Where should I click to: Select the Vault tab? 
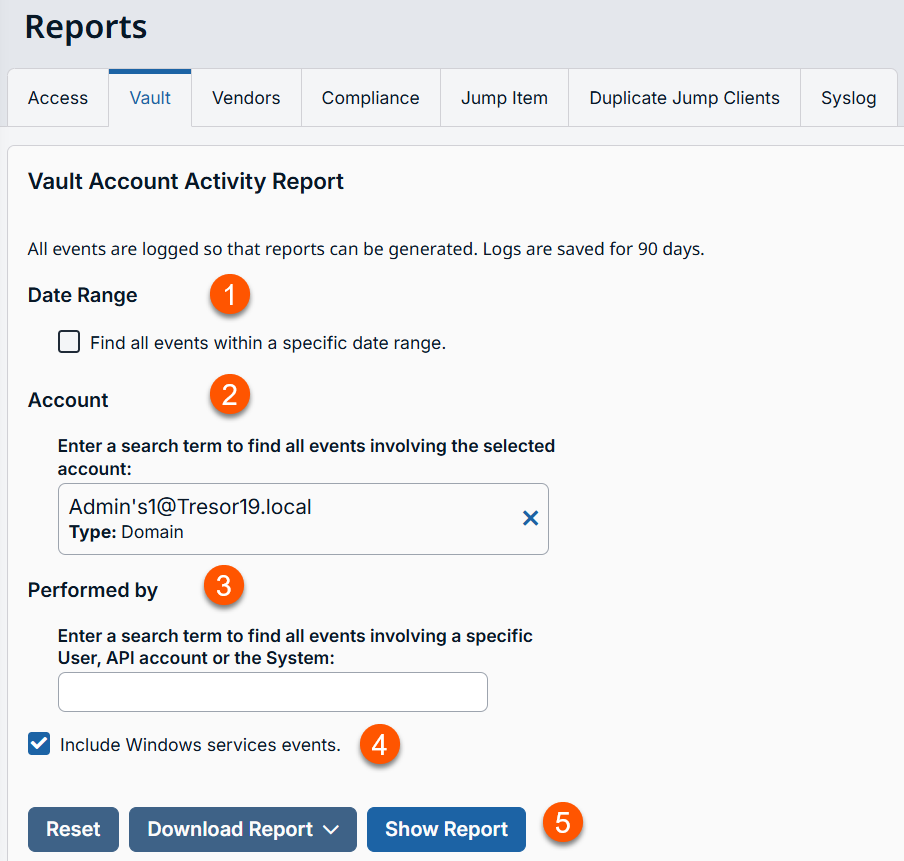(x=150, y=98)
